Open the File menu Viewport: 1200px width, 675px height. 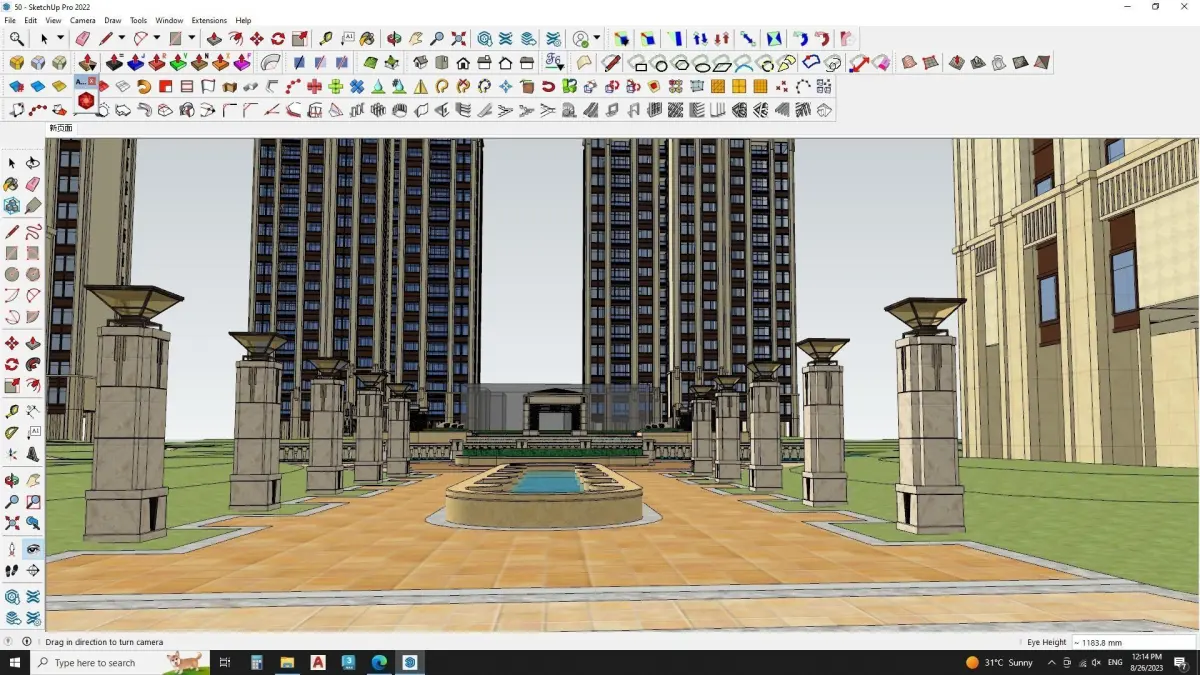[x=10, y=20]
